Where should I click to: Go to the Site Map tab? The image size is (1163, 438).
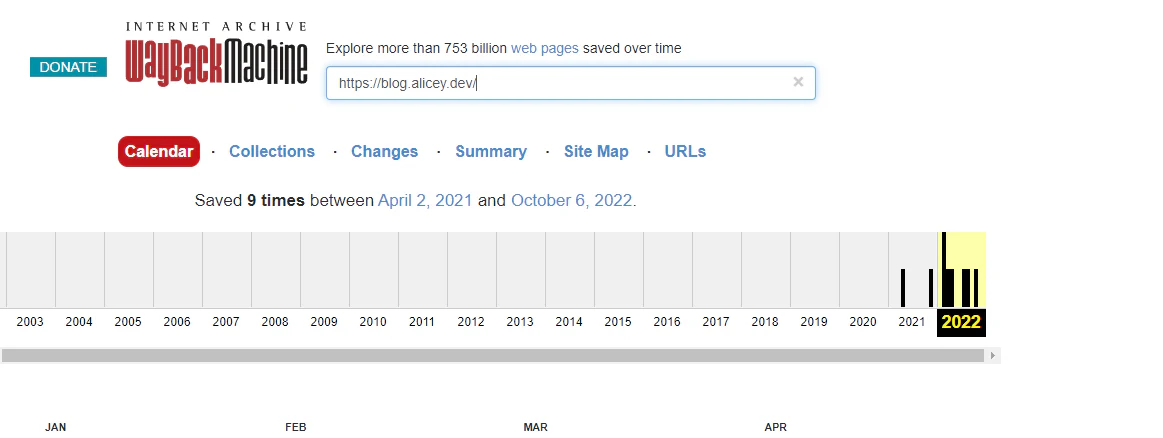tap(596, 151)
